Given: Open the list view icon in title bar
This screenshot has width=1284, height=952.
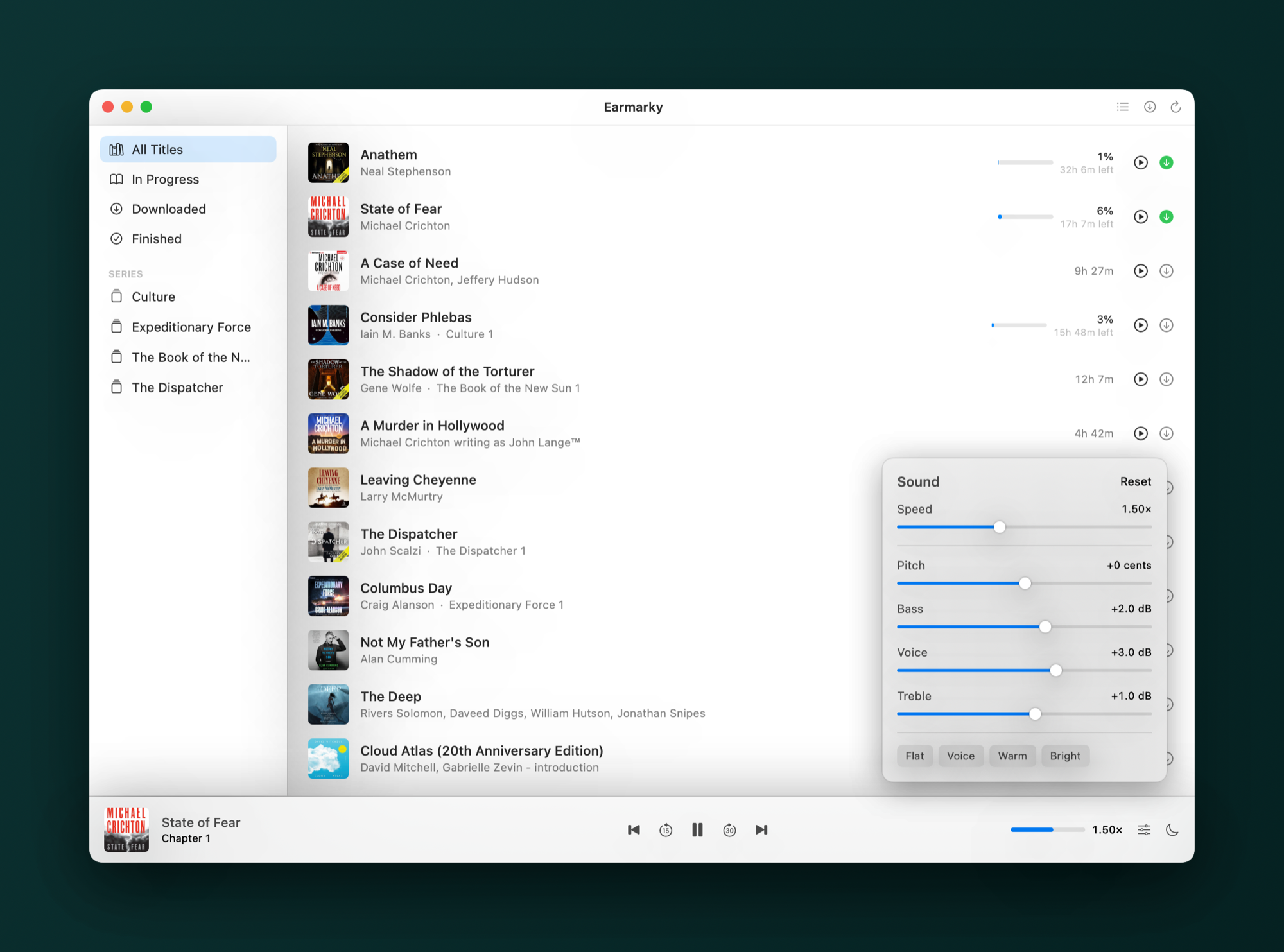Looking at the screenshot, I should 1122,107.
